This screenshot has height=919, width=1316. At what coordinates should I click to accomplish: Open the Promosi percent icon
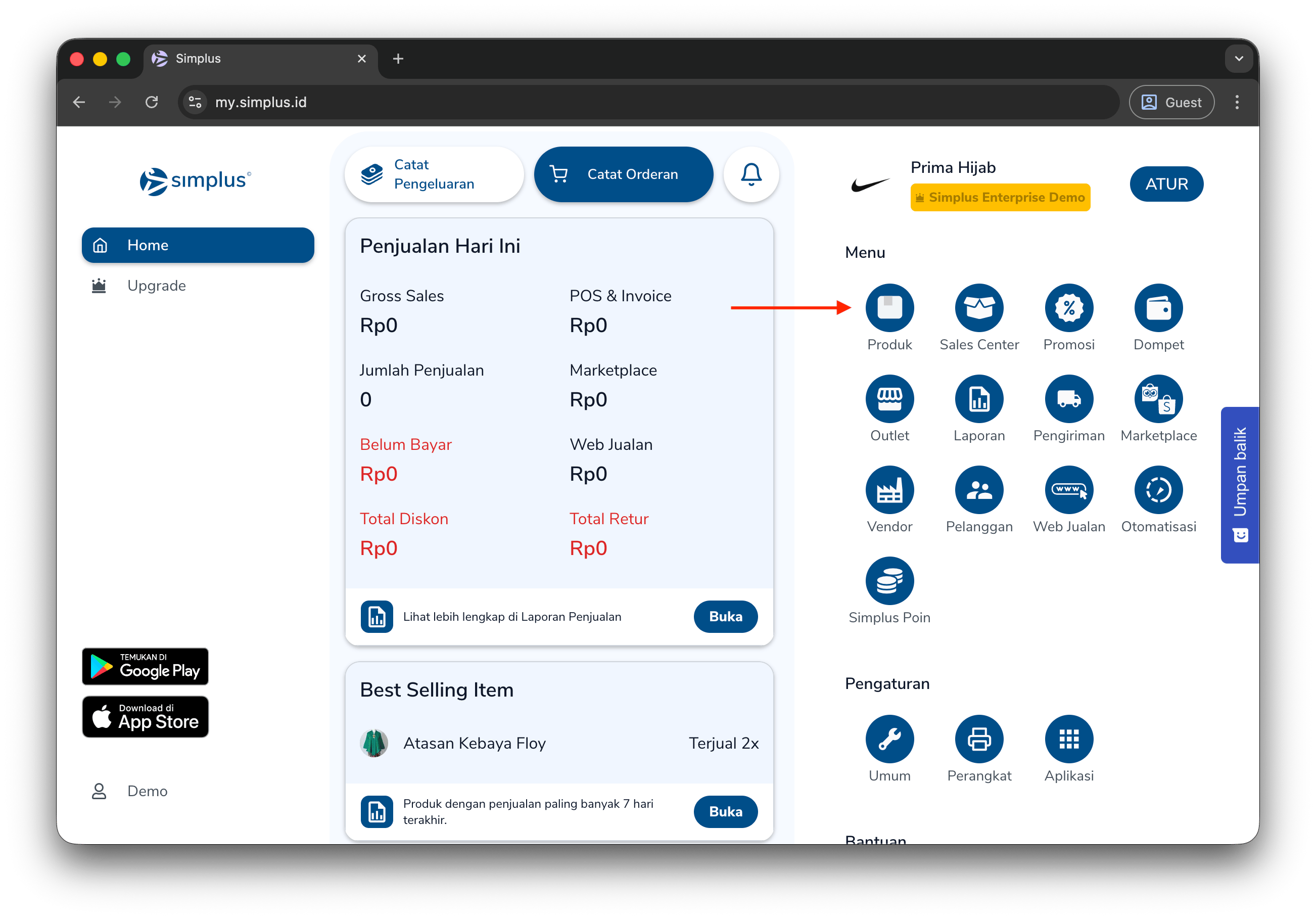click(1069, 308)
